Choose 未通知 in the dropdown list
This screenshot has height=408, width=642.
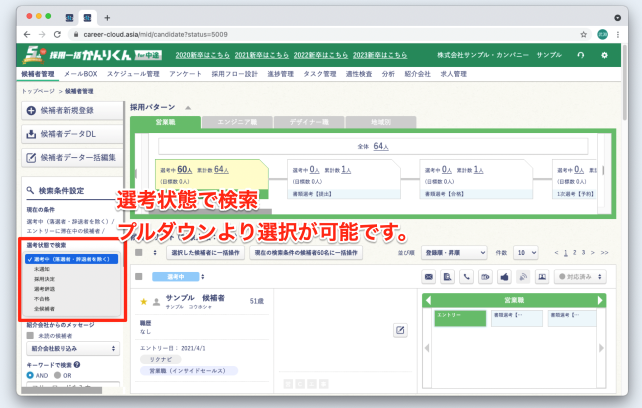(x=42, y=269)
